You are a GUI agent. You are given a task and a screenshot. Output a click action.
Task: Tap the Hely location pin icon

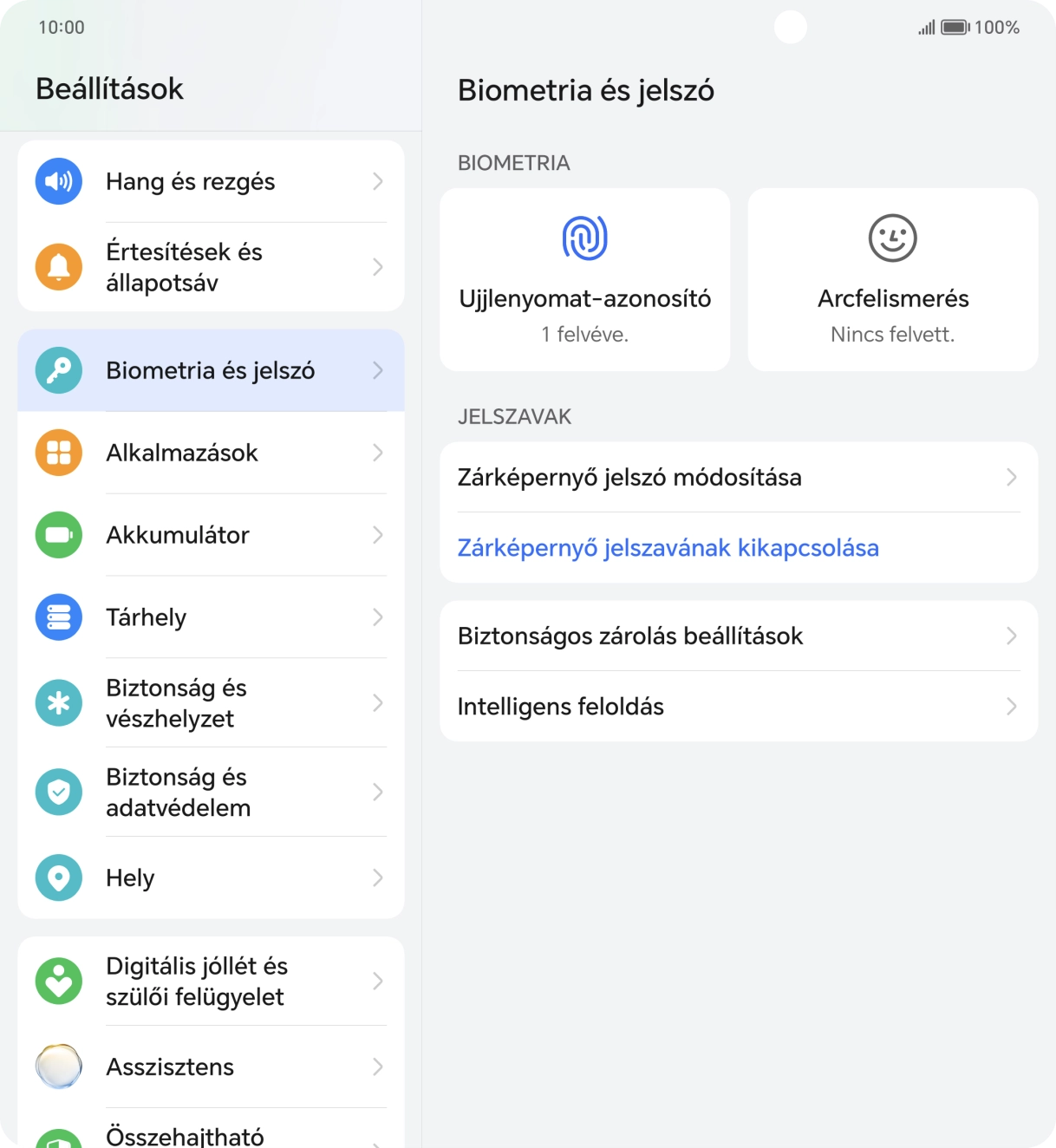[x=59, y=877]
